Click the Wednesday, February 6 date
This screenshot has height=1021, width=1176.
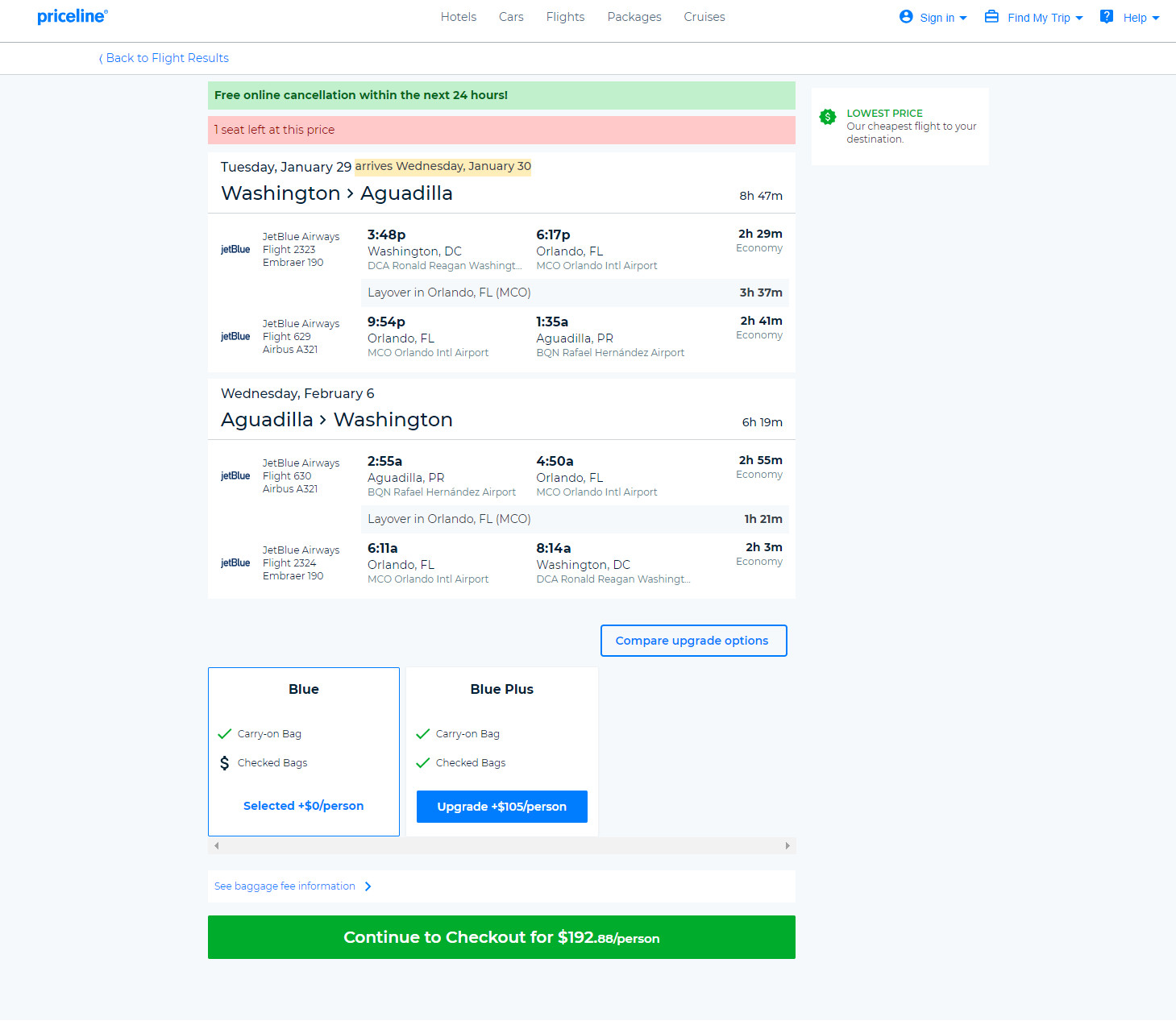(x=297, y=393)
